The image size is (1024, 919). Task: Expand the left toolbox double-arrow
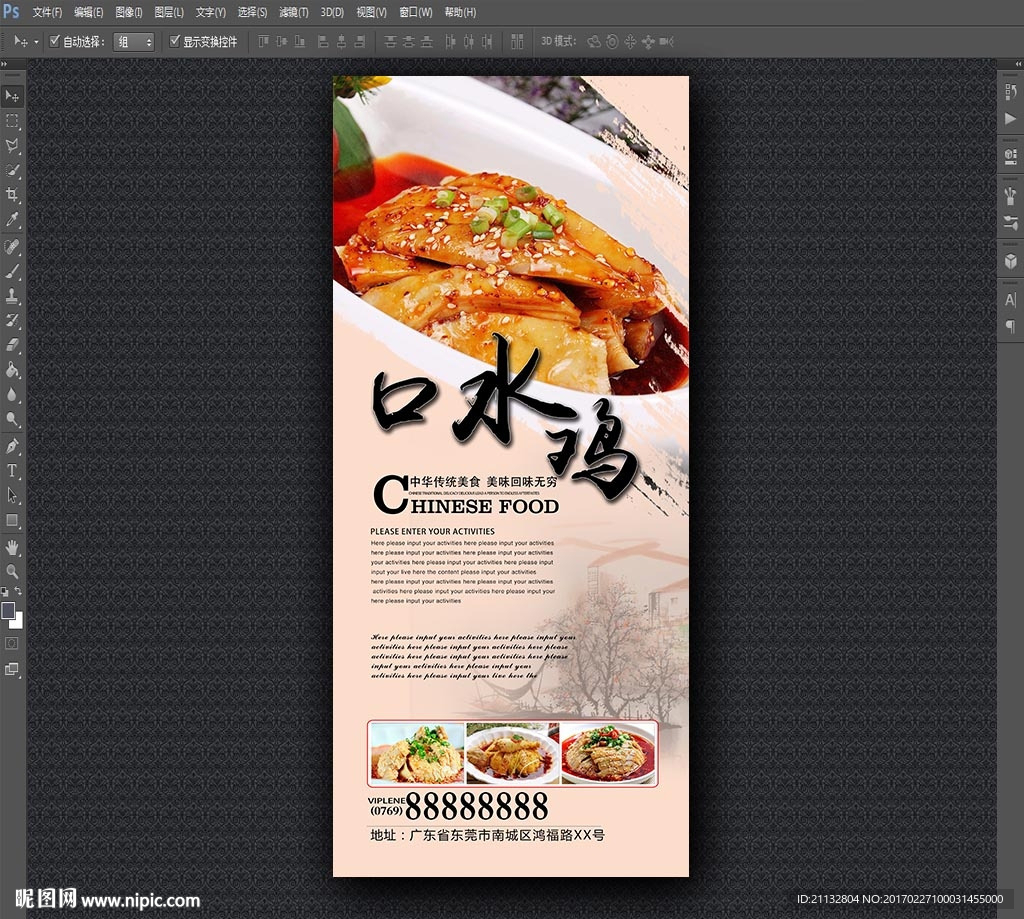tap(5, 64)
